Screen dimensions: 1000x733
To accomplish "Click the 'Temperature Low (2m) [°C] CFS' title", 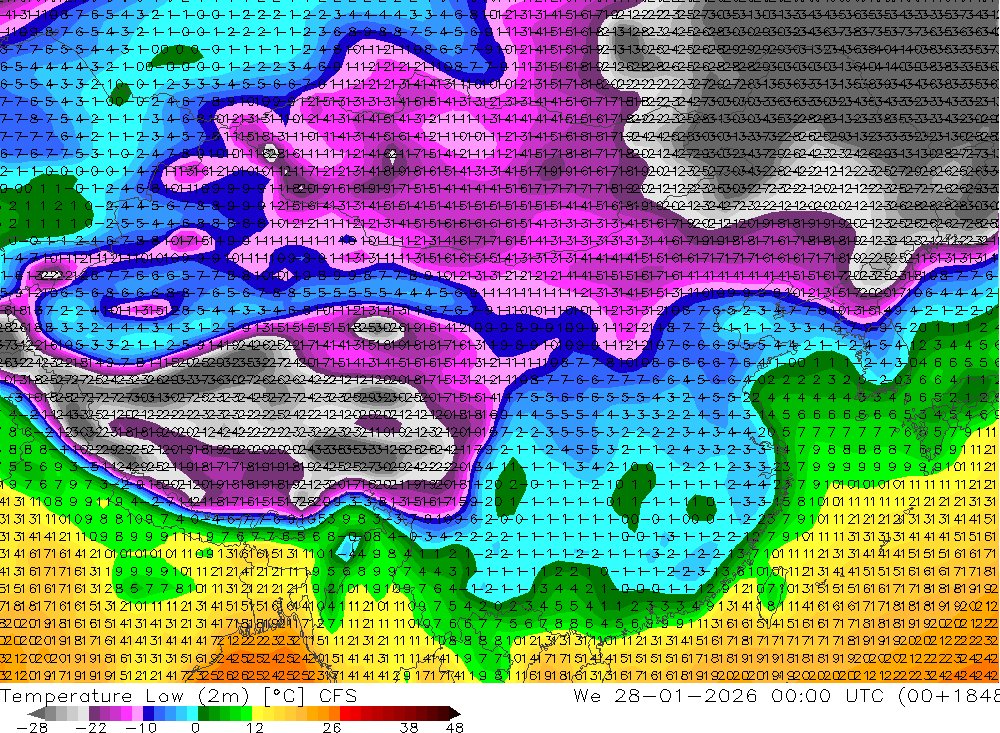I will point(179,696).
